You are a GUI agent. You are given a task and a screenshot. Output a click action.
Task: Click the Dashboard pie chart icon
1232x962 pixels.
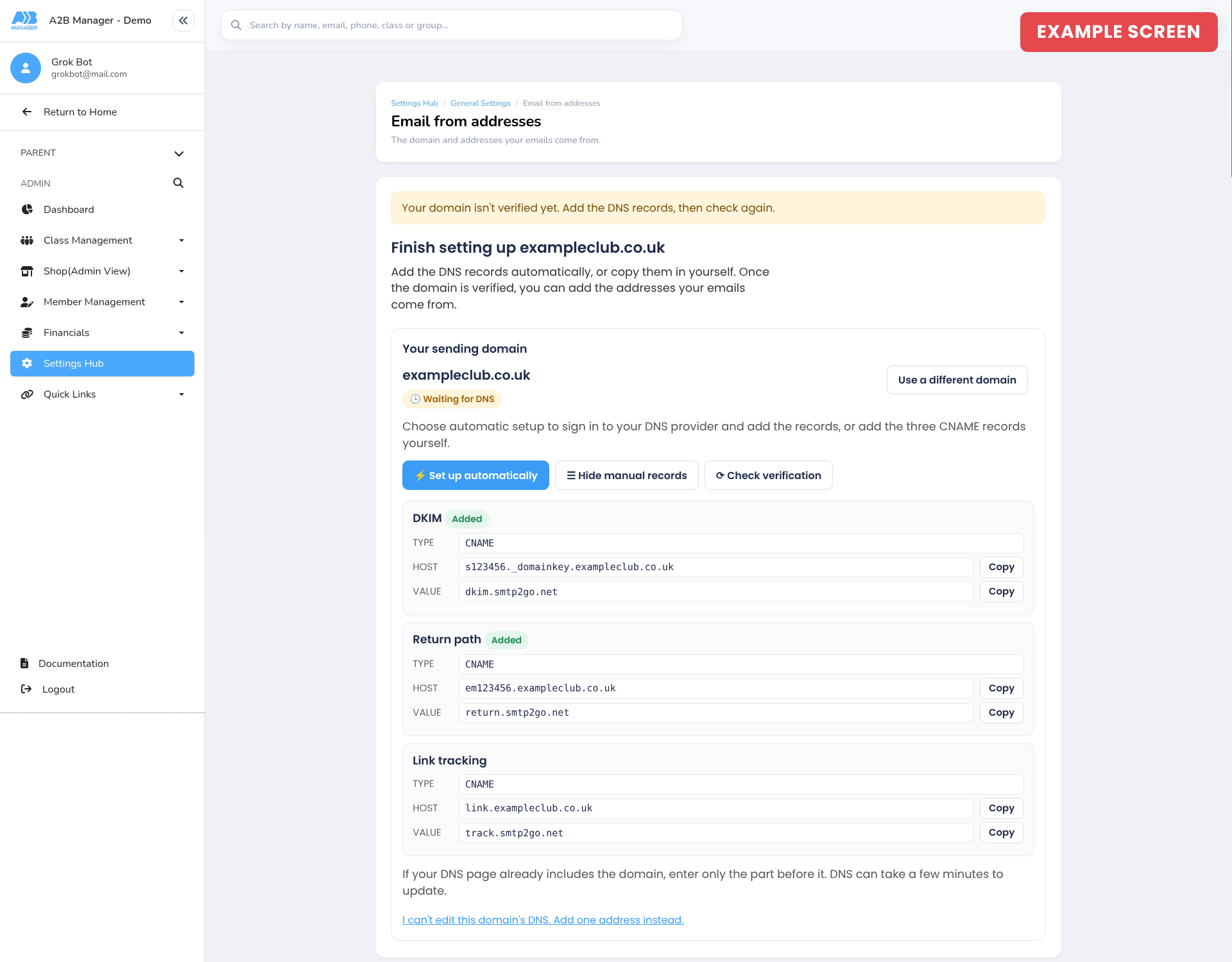(x=27, y=210)
